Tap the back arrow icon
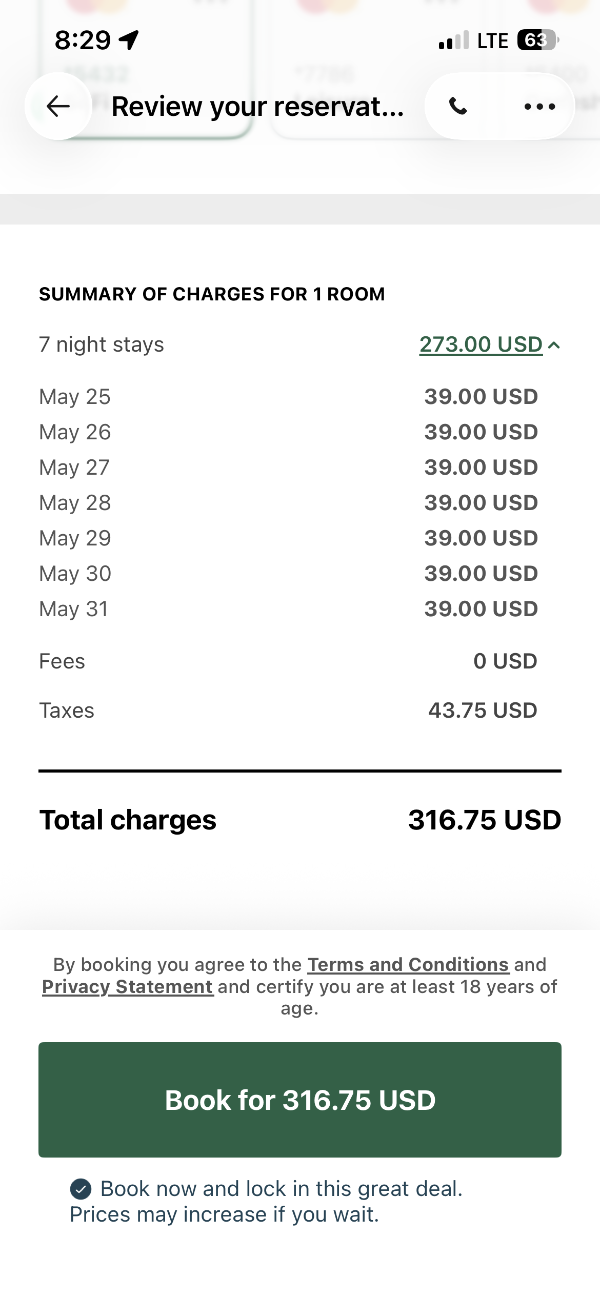This screenshot has height=1298, width=600. point(58,106)
